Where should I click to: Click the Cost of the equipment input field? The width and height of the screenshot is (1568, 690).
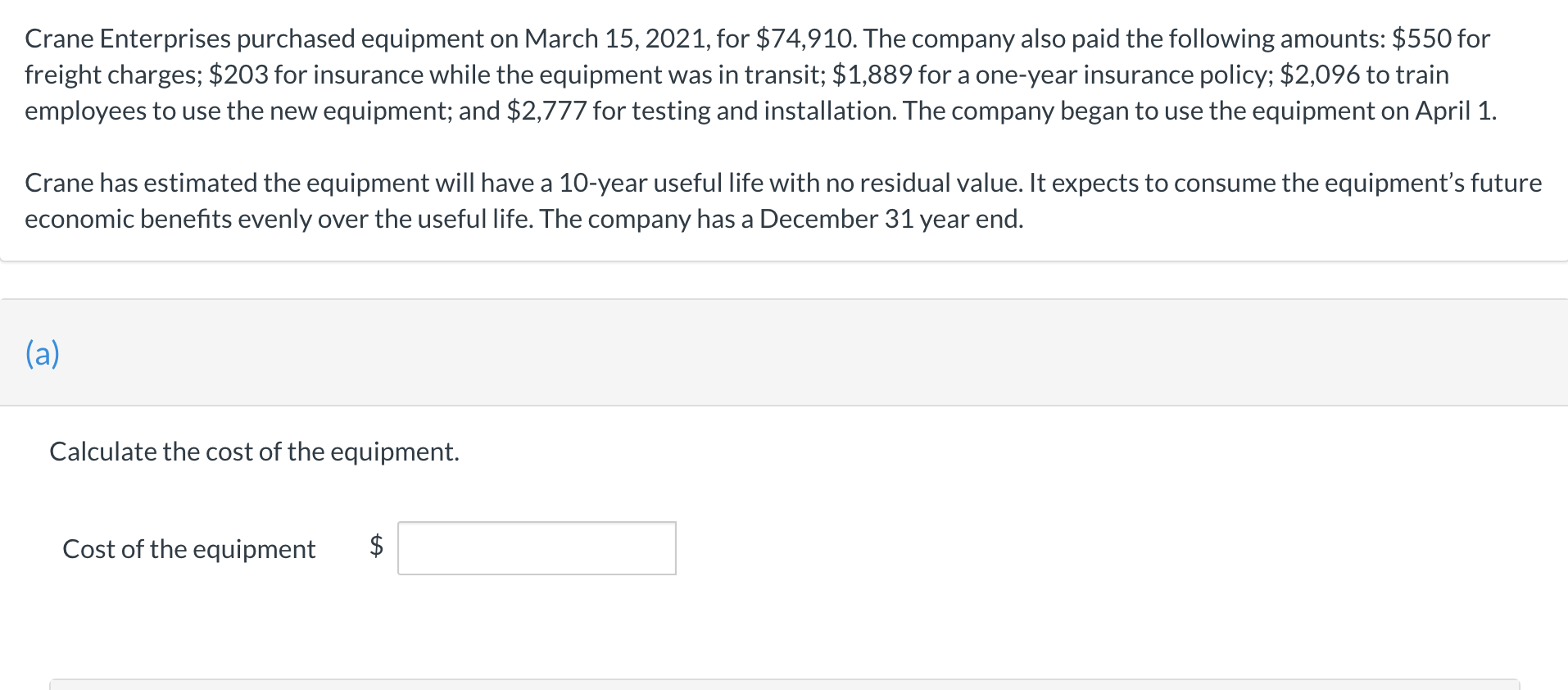click(x=537, y=548)
